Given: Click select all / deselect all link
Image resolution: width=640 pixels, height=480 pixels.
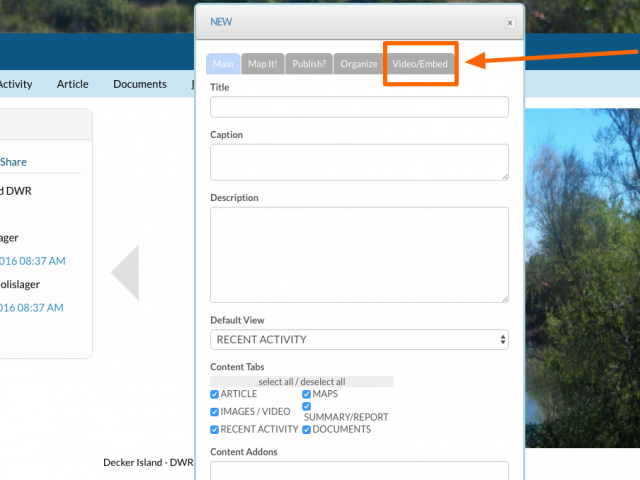Looking at the screenshot, I should tap(301, 382).
